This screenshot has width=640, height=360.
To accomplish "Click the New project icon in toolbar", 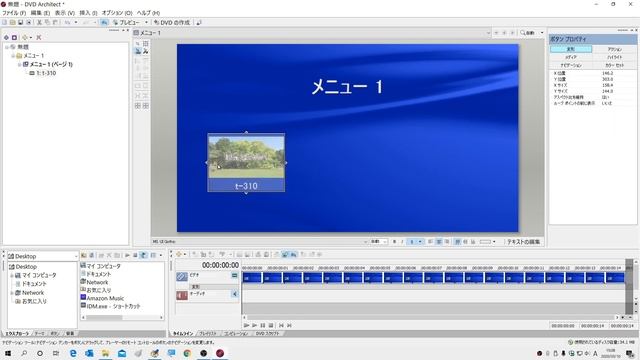I will 4,22.
